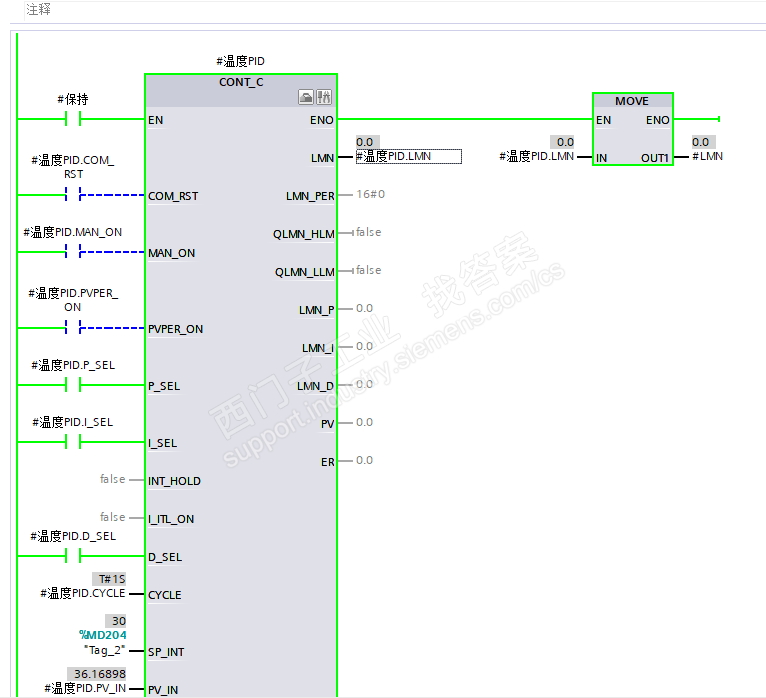Screen dimensions: 766x698
Task: Select the 温度PID.D_SEL contact
Action: pyautogui.click(x=73, y=556)
